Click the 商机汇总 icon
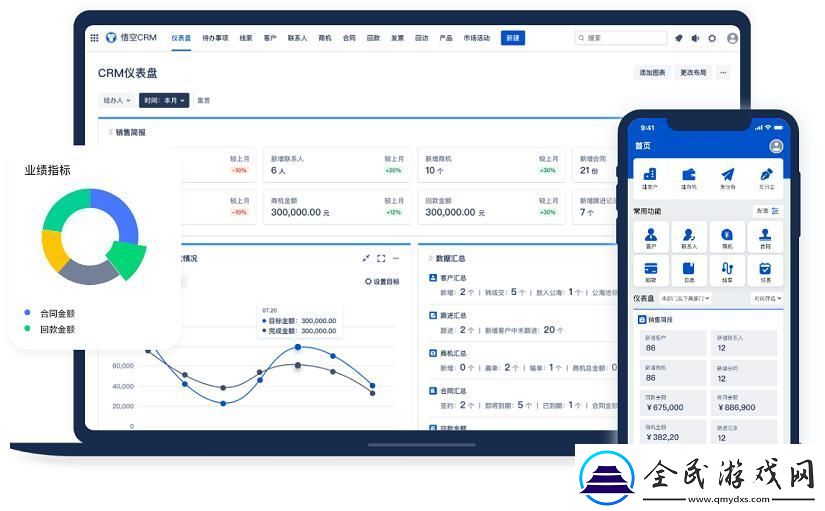Image resolution: width=825 pixels, height=511 pixels. coord(432,353)
